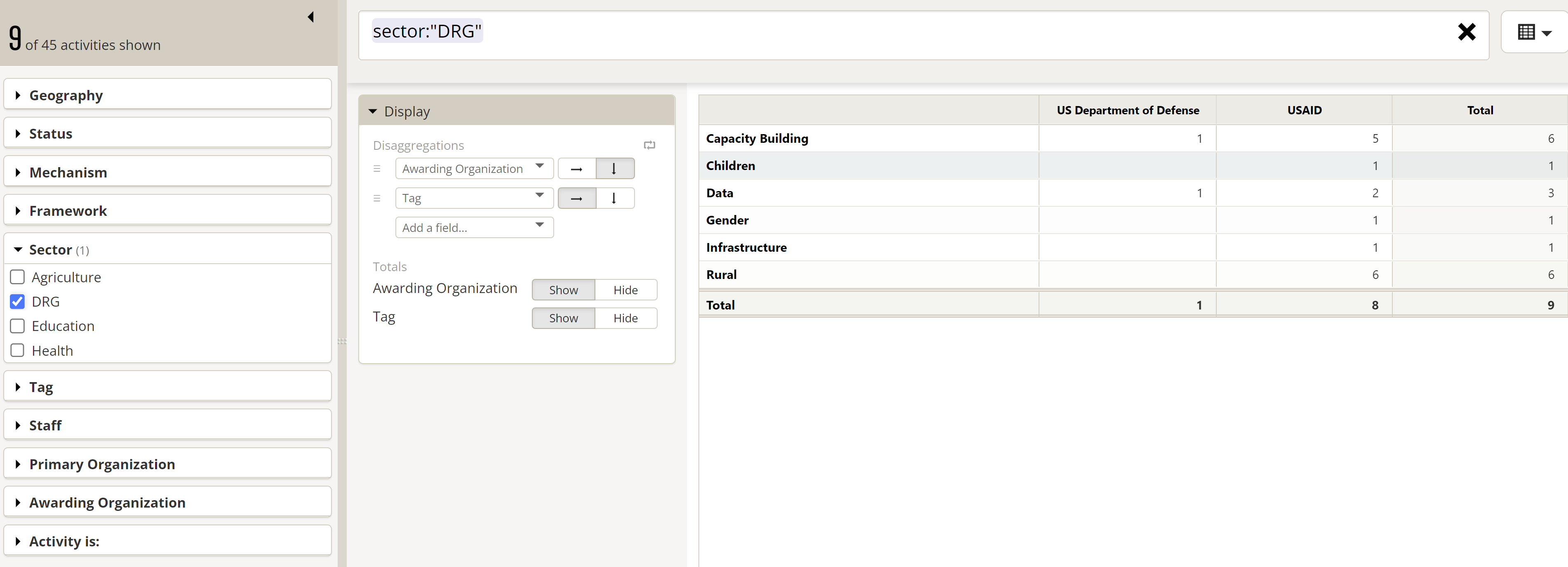Viewport: 1568px width, 567px height.
Task: Click the USAID column header
Action: point(1304,110)
